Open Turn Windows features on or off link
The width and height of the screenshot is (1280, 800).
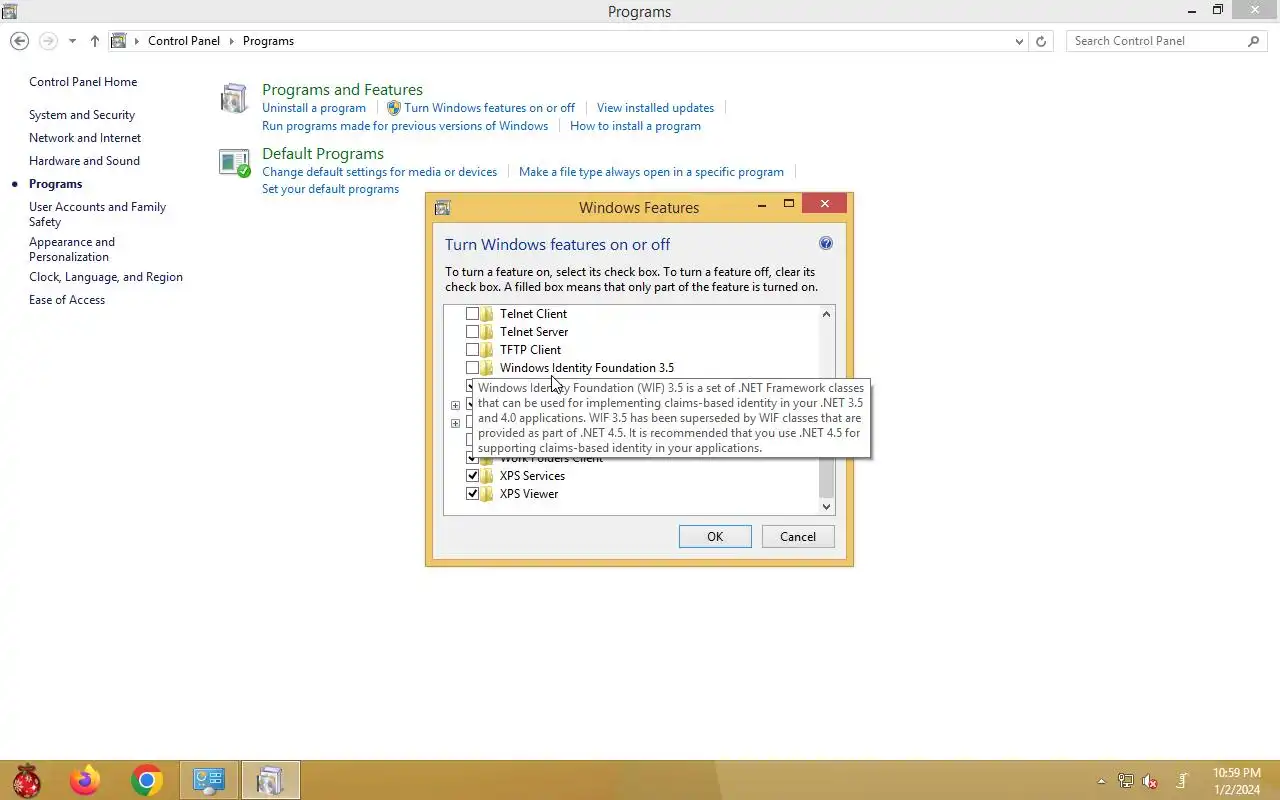[x=489, y=108]
